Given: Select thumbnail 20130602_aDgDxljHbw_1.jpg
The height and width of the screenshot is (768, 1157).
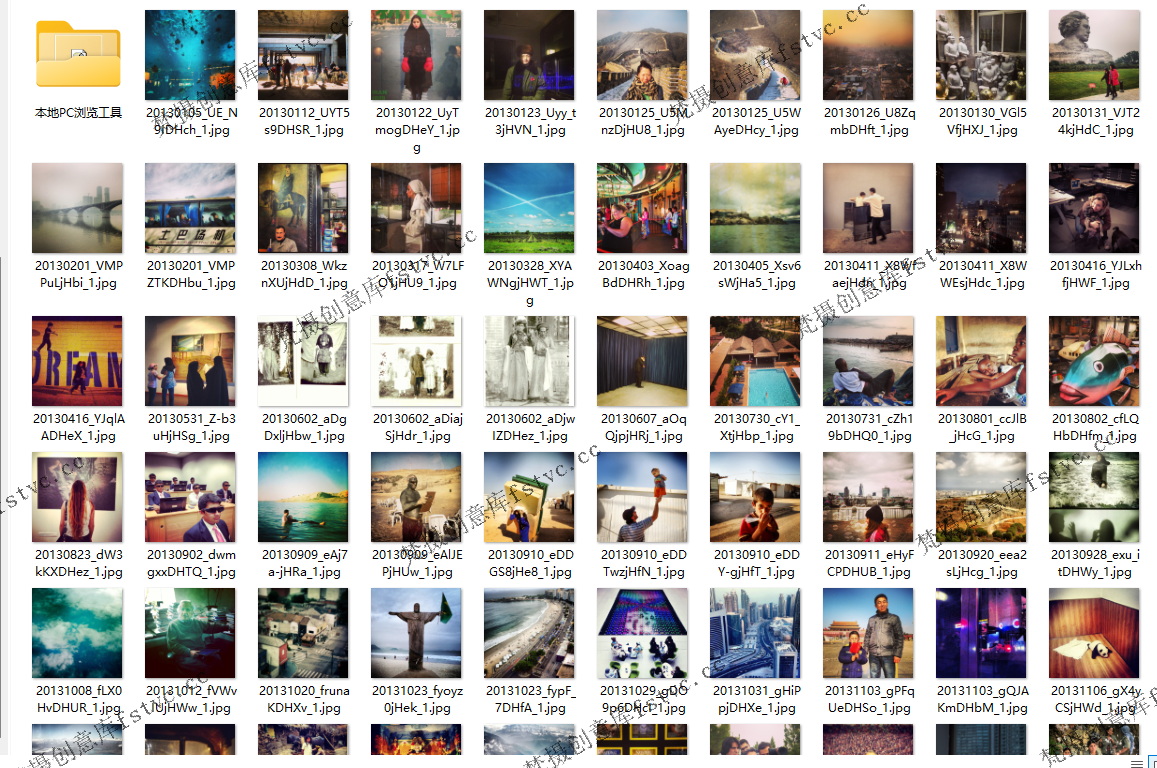Looking at the screenshot, I should click(x=303, y=361).
